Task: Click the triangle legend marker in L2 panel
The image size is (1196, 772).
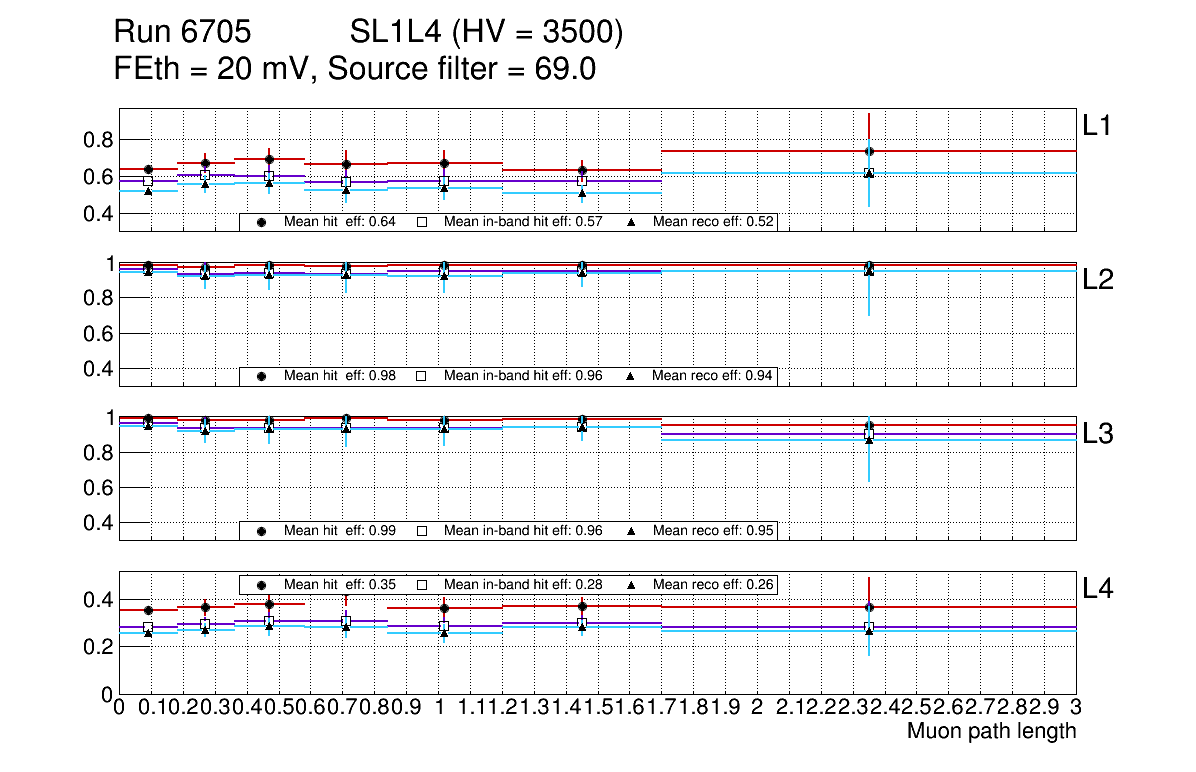Action: pyautogui.click(x=631, y=376)
